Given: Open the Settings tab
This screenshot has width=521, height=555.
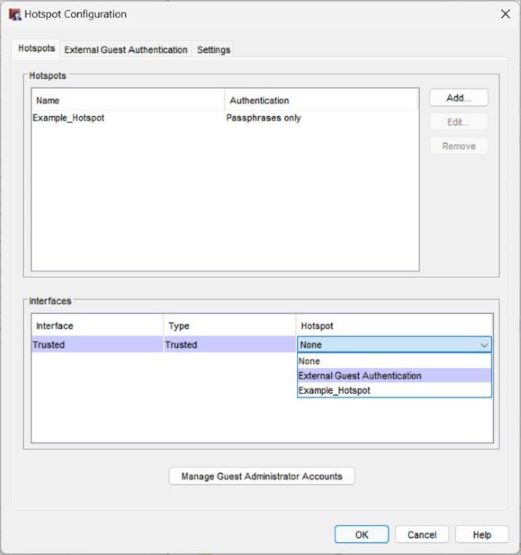Looking at the screenshot, I should (213, 50).
